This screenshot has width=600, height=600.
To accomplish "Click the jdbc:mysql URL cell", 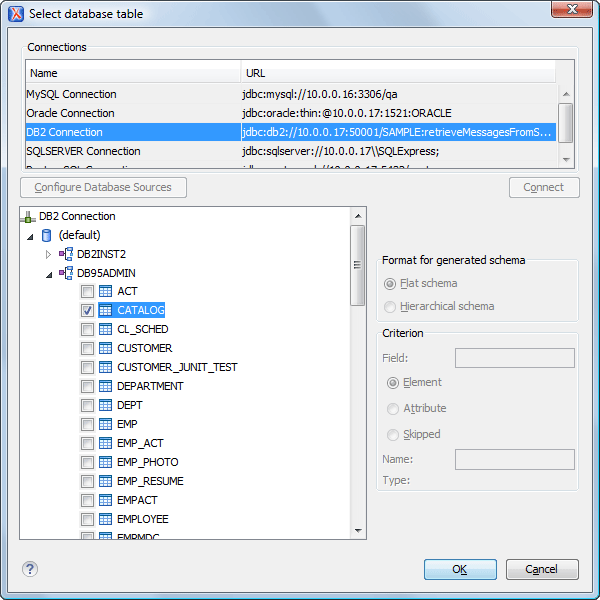I will click(x=398, y=94).
